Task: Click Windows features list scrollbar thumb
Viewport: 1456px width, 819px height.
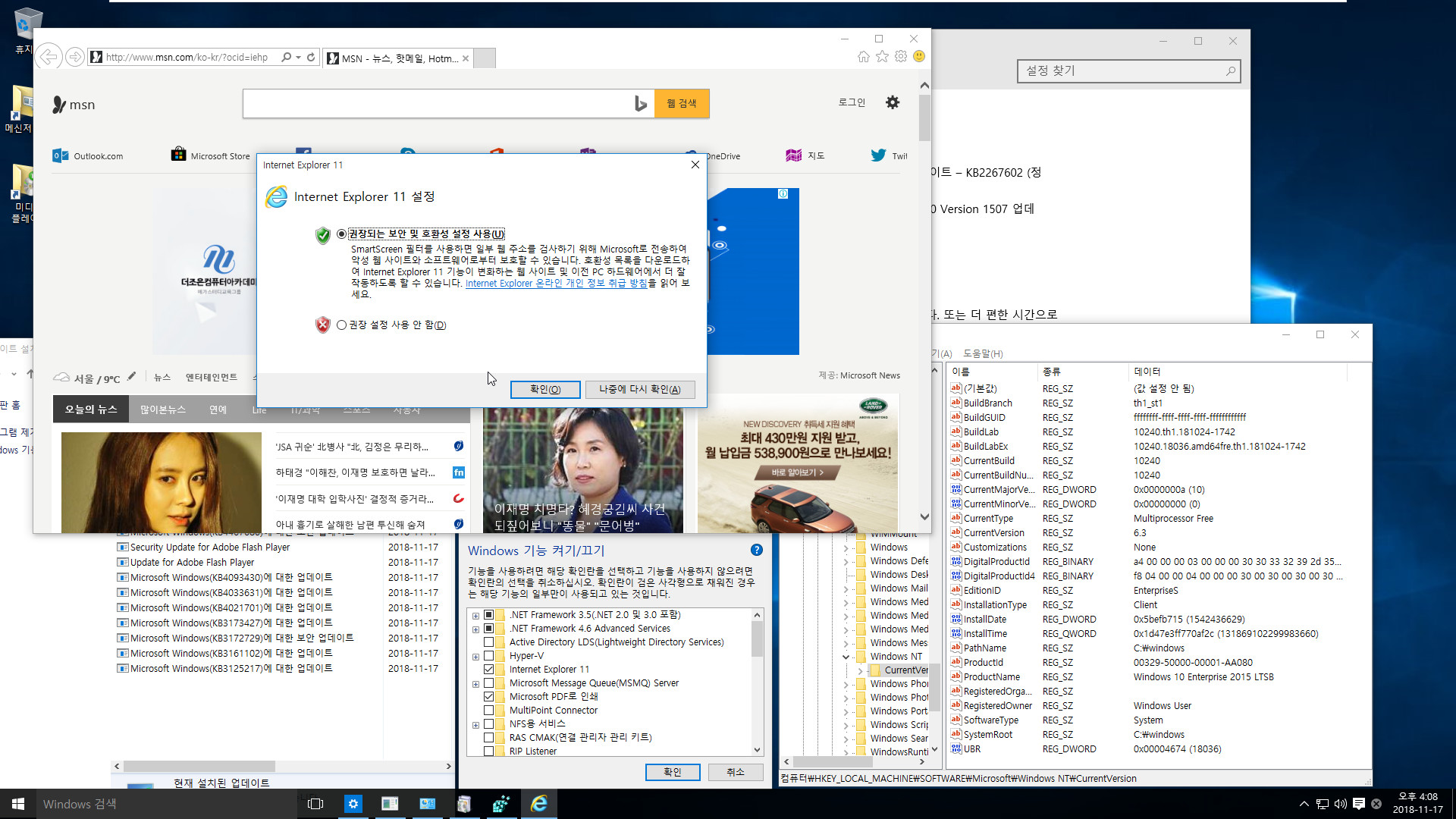Action: coord(757,639)
